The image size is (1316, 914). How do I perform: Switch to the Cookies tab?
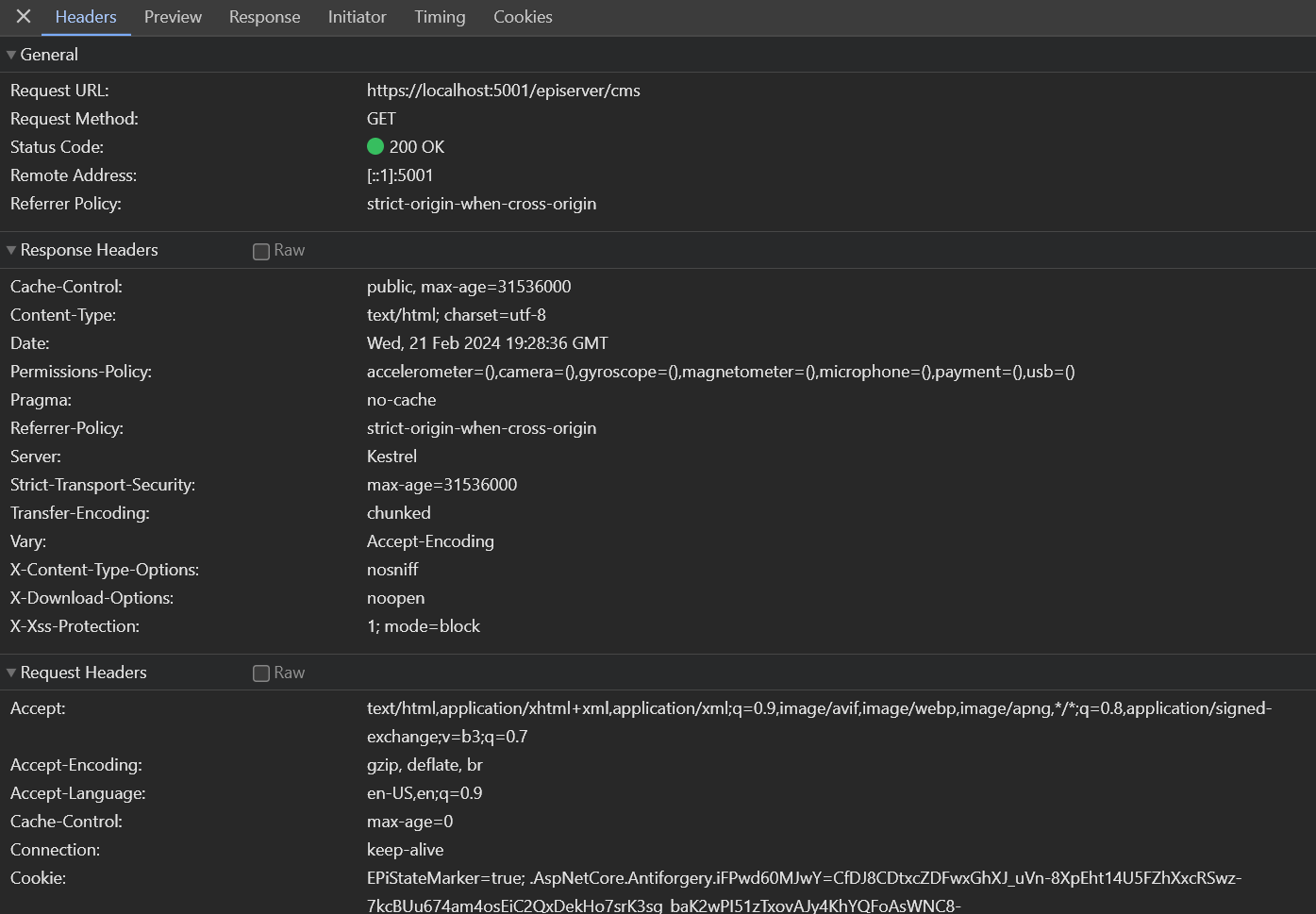click(x=523, y=17)
